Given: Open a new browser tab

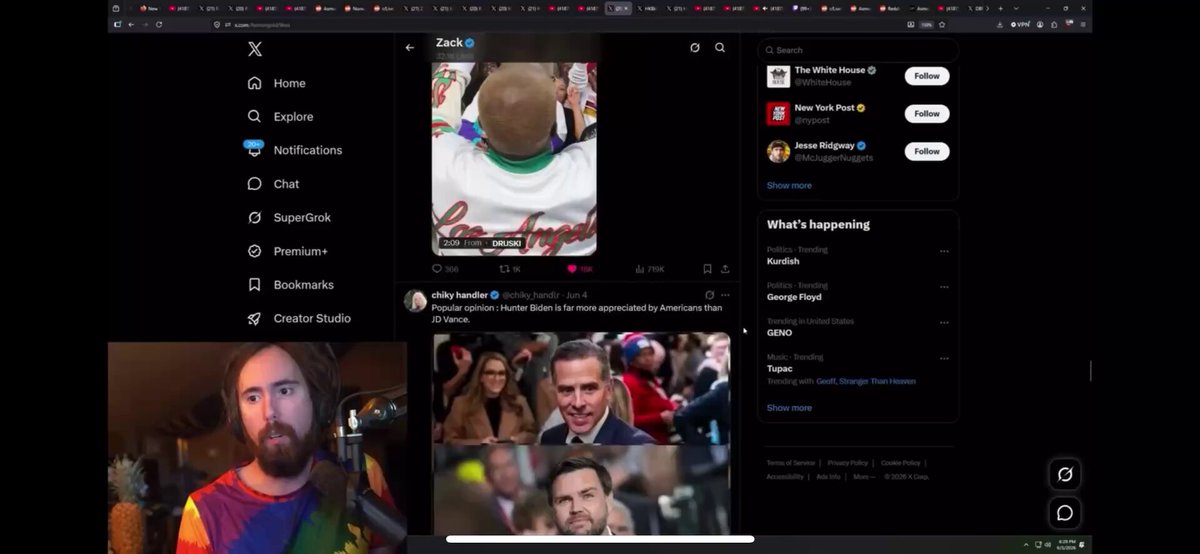Looking at the screenshot, I should click(1000, 8).
